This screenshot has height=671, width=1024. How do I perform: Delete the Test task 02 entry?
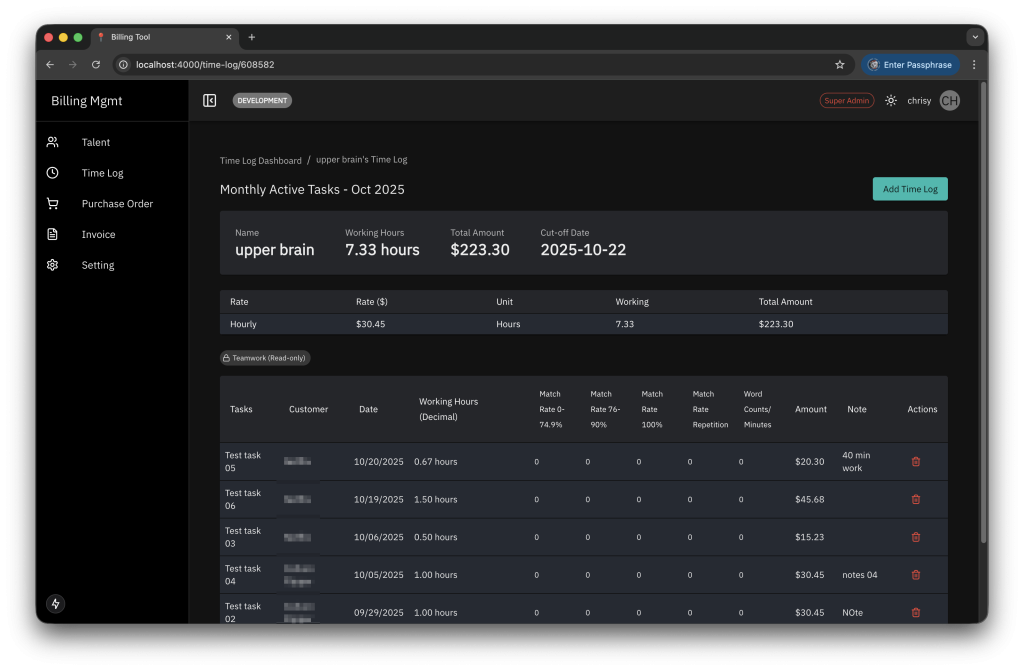pyautogui.click(x=915, y=612)
